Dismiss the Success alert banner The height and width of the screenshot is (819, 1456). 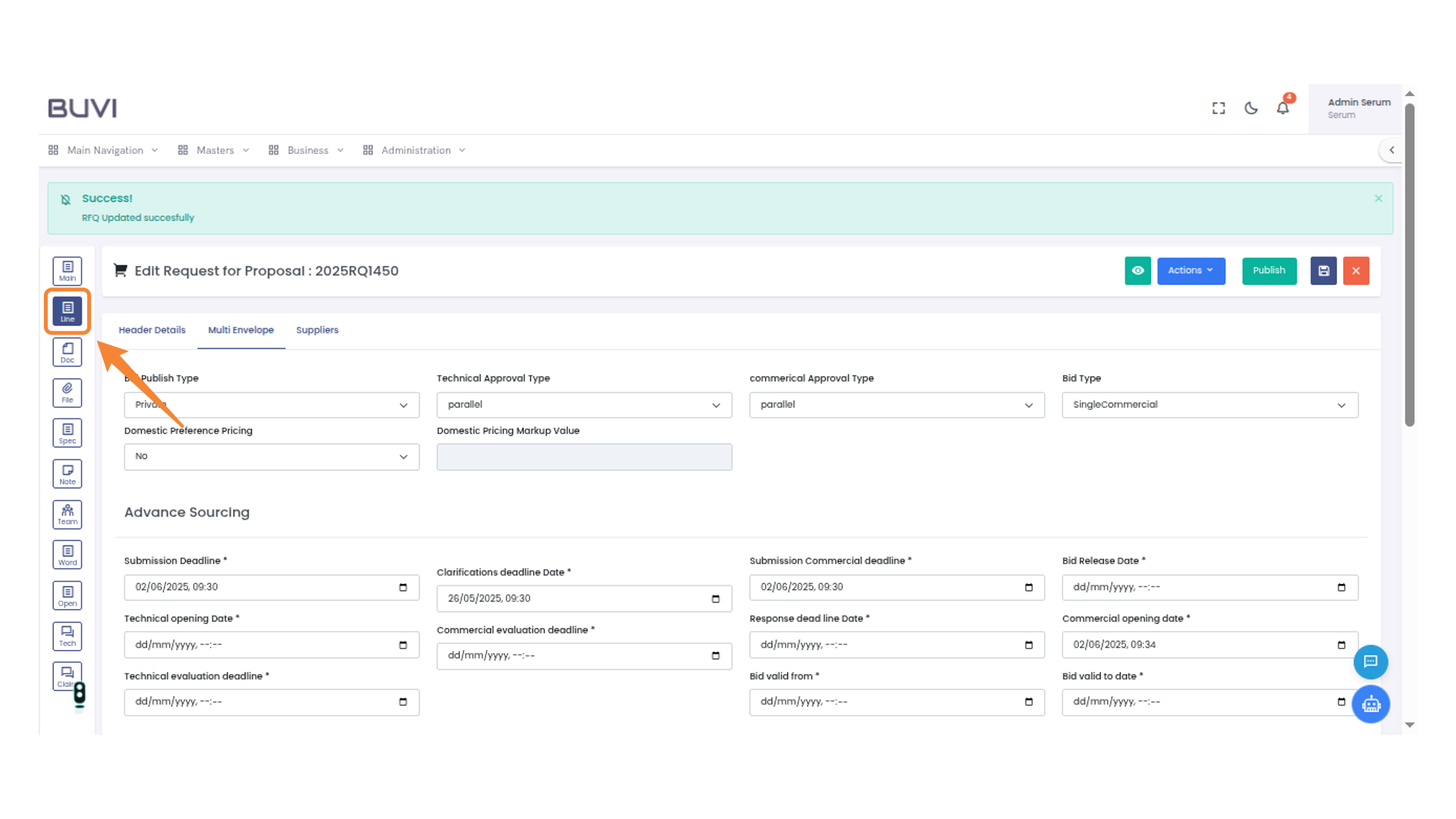click(1378, 199)
